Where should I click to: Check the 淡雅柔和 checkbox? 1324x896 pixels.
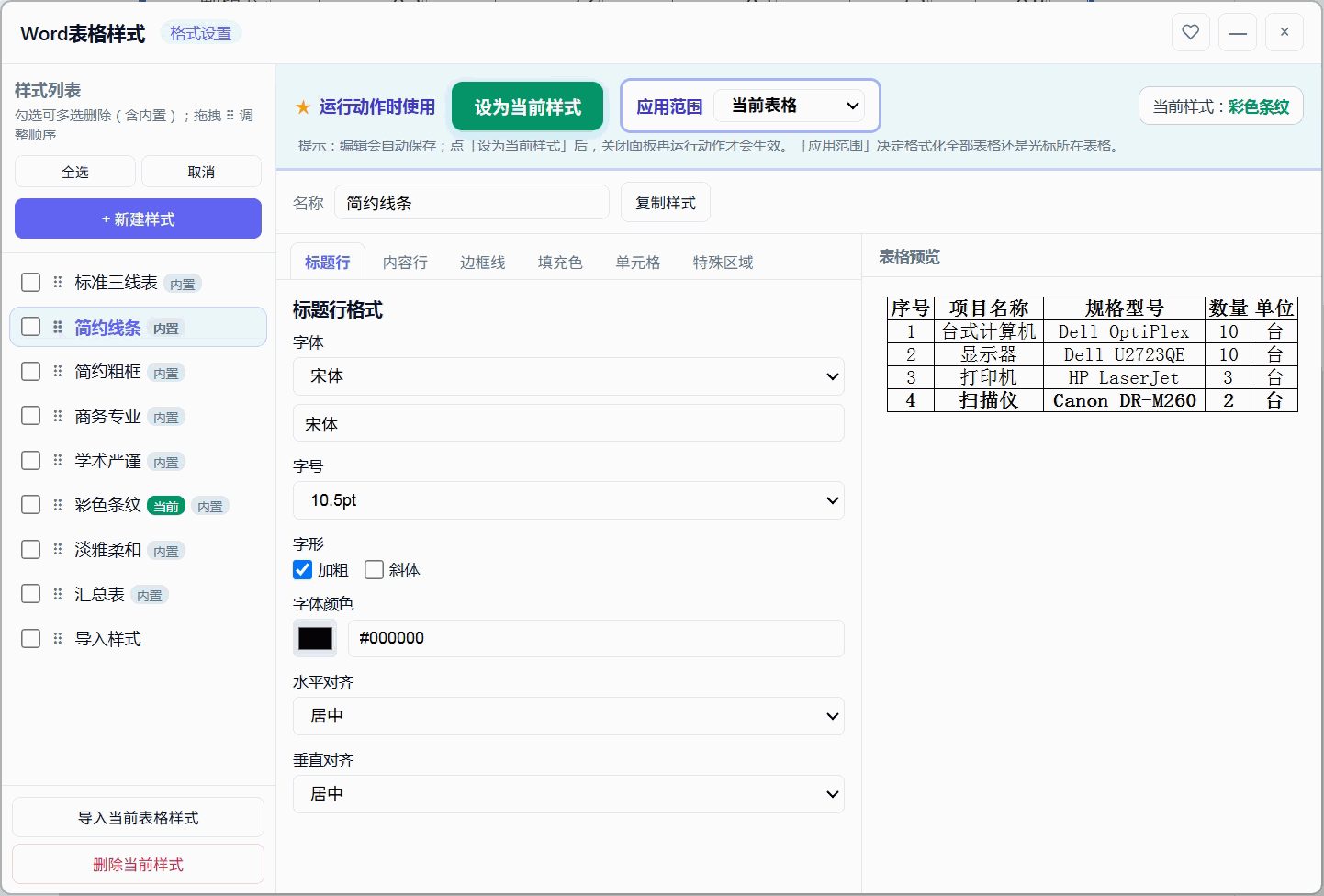click(30, 549)
